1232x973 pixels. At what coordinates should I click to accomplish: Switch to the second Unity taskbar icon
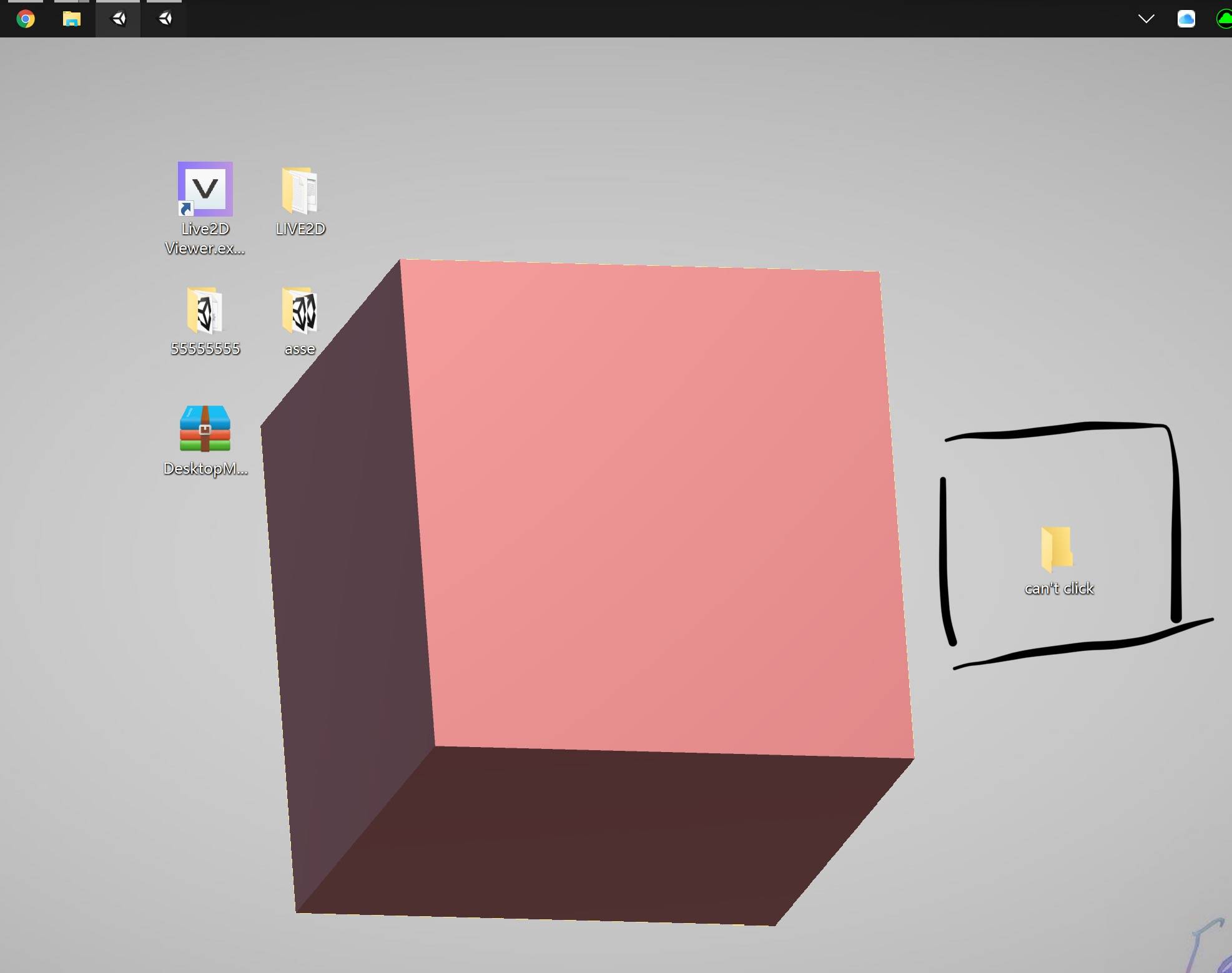point(165,19)
